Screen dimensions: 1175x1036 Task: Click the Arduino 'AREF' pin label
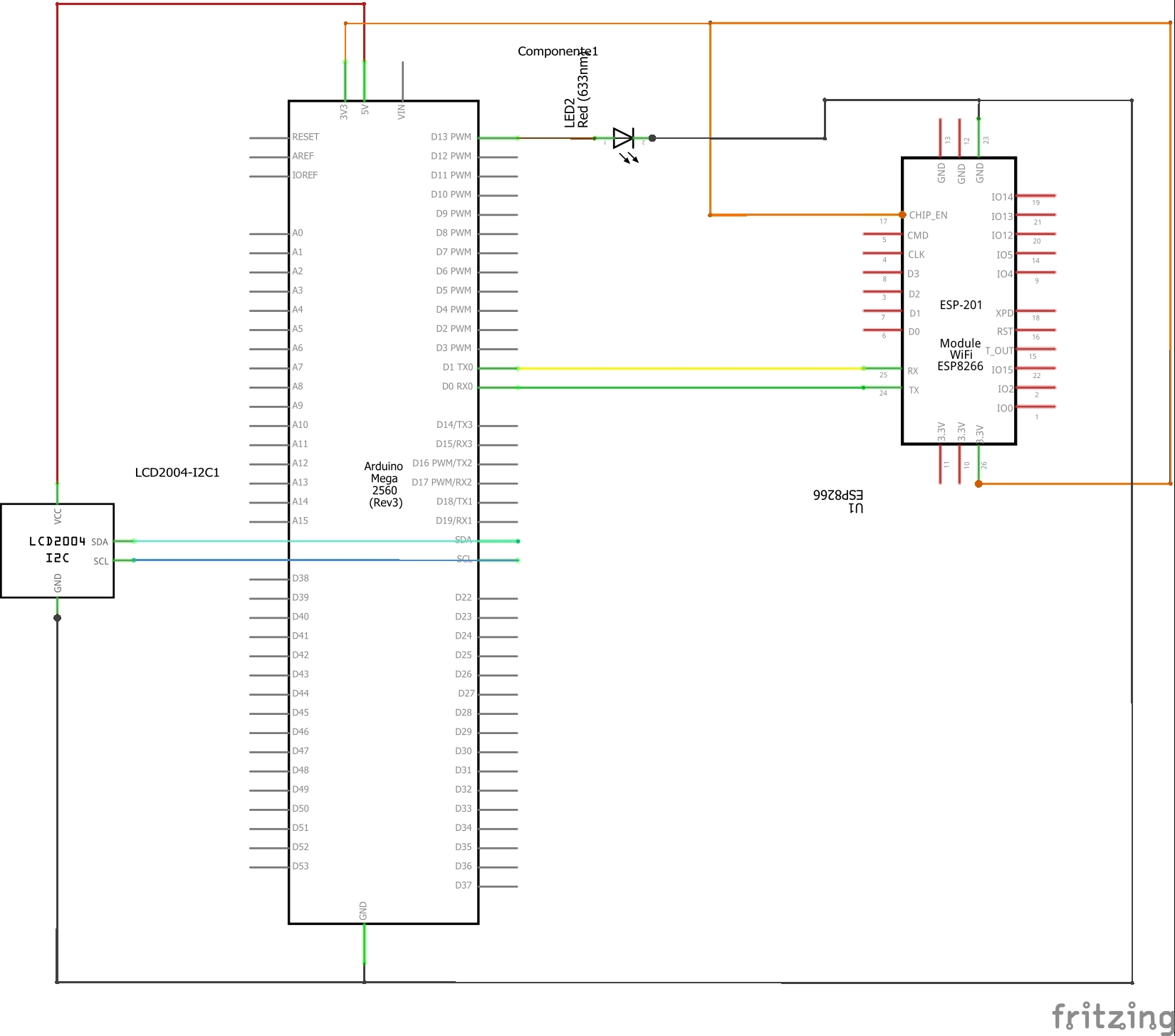pos(303,156)
